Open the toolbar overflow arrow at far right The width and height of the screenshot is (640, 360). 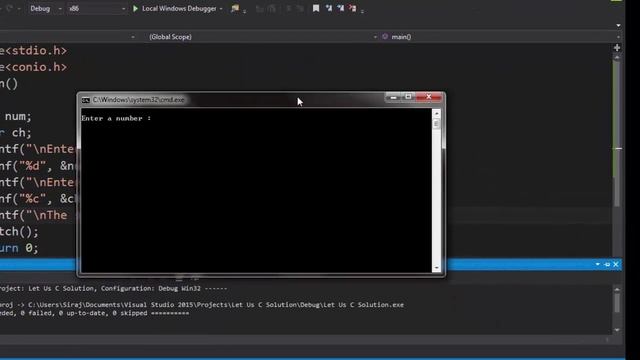(618, 25)
